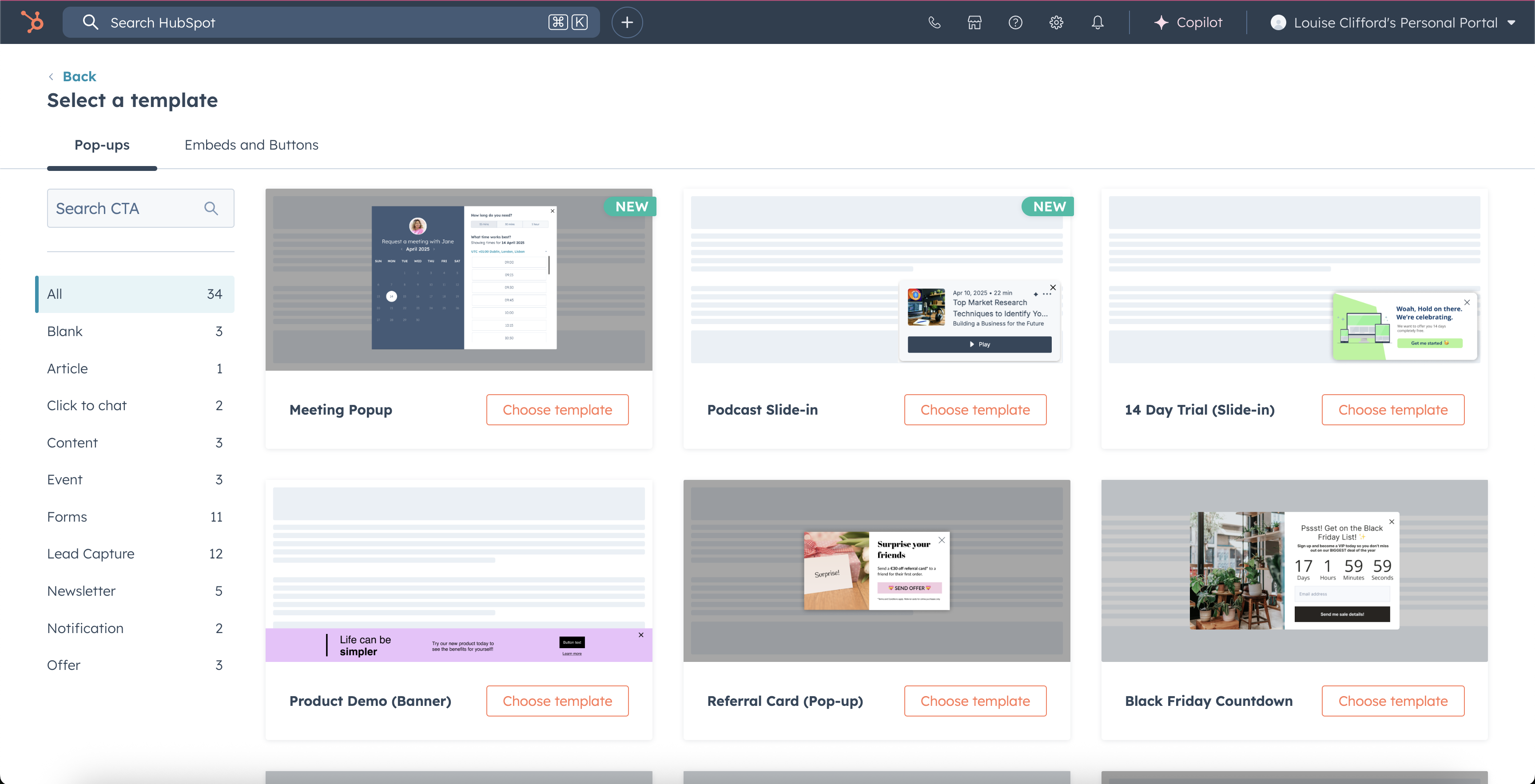The image size is (1535, 784).
Task: Open the Meeting Popup preview thumbnail
Action: click(459, 279)
